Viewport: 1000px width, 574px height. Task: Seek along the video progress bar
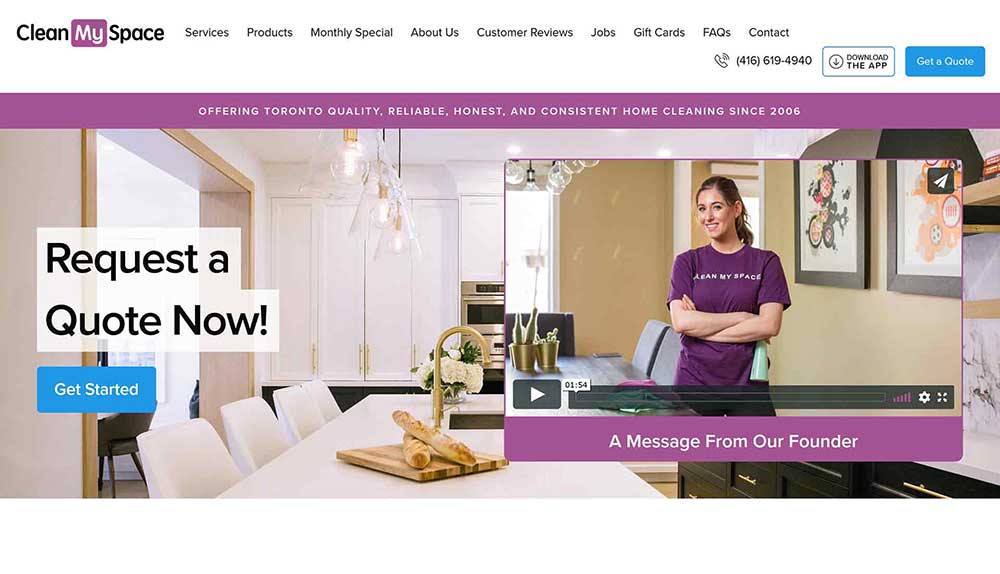728,398
